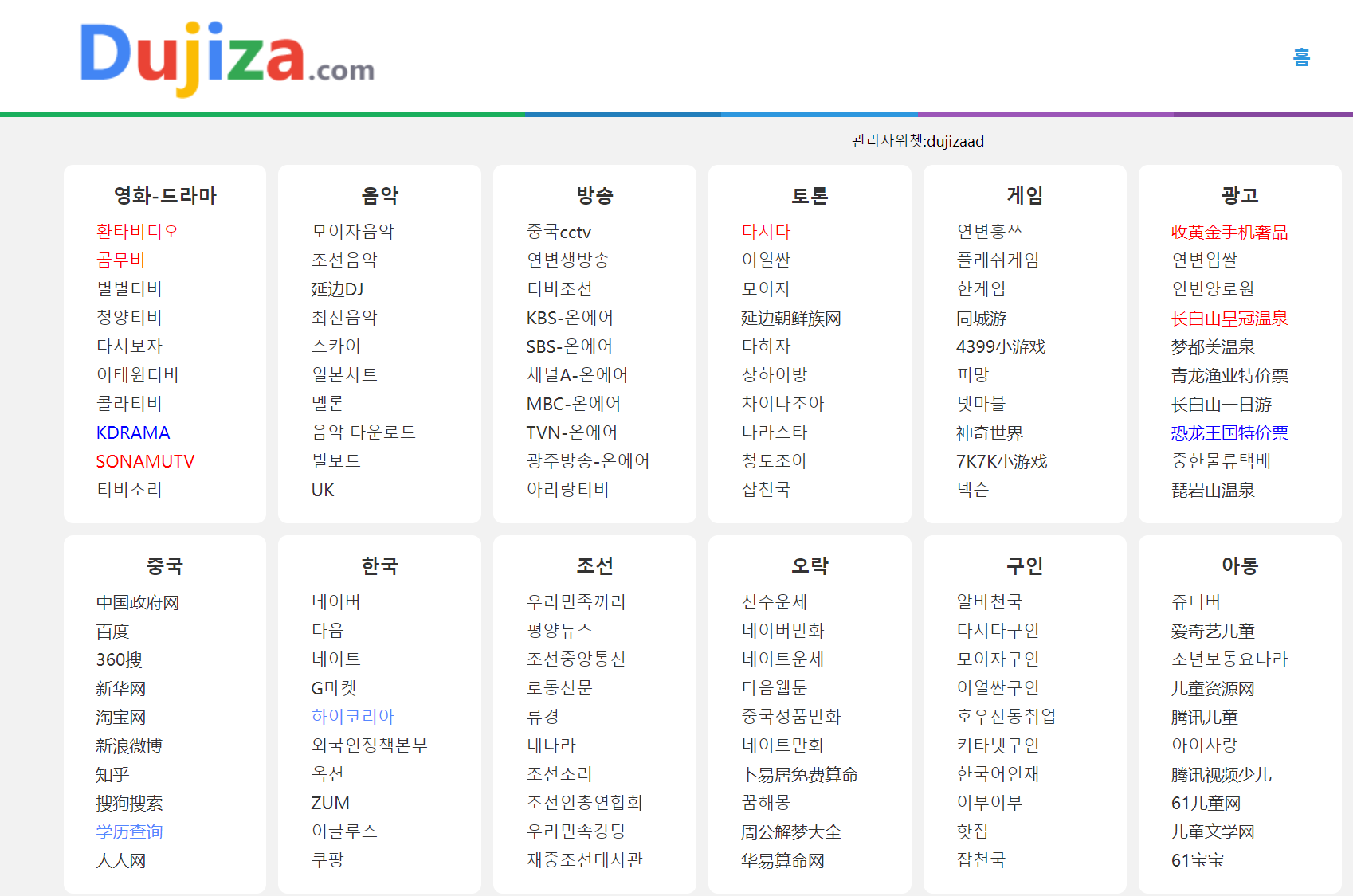Go to 알바천국 link
Image resolution: width=1353 pixels, height=896 pixels.
(x=990, y=602)
